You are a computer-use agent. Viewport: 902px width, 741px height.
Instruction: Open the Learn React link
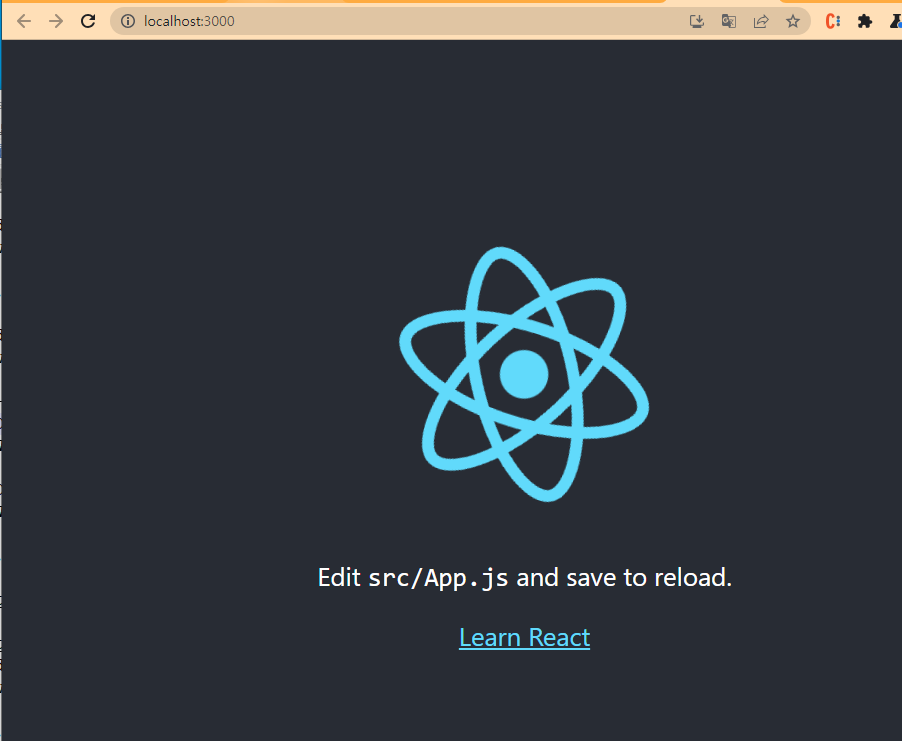524,637
